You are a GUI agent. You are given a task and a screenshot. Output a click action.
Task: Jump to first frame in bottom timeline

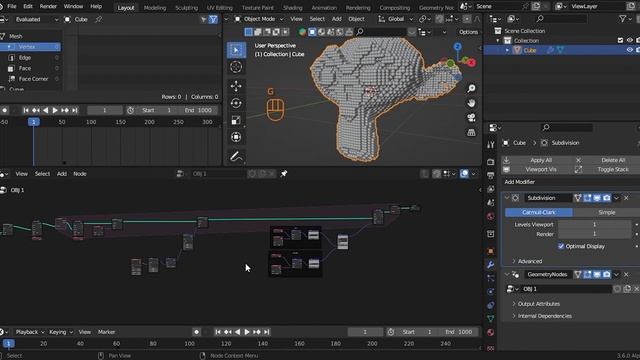pyautogui.click(x=218, y=332)
